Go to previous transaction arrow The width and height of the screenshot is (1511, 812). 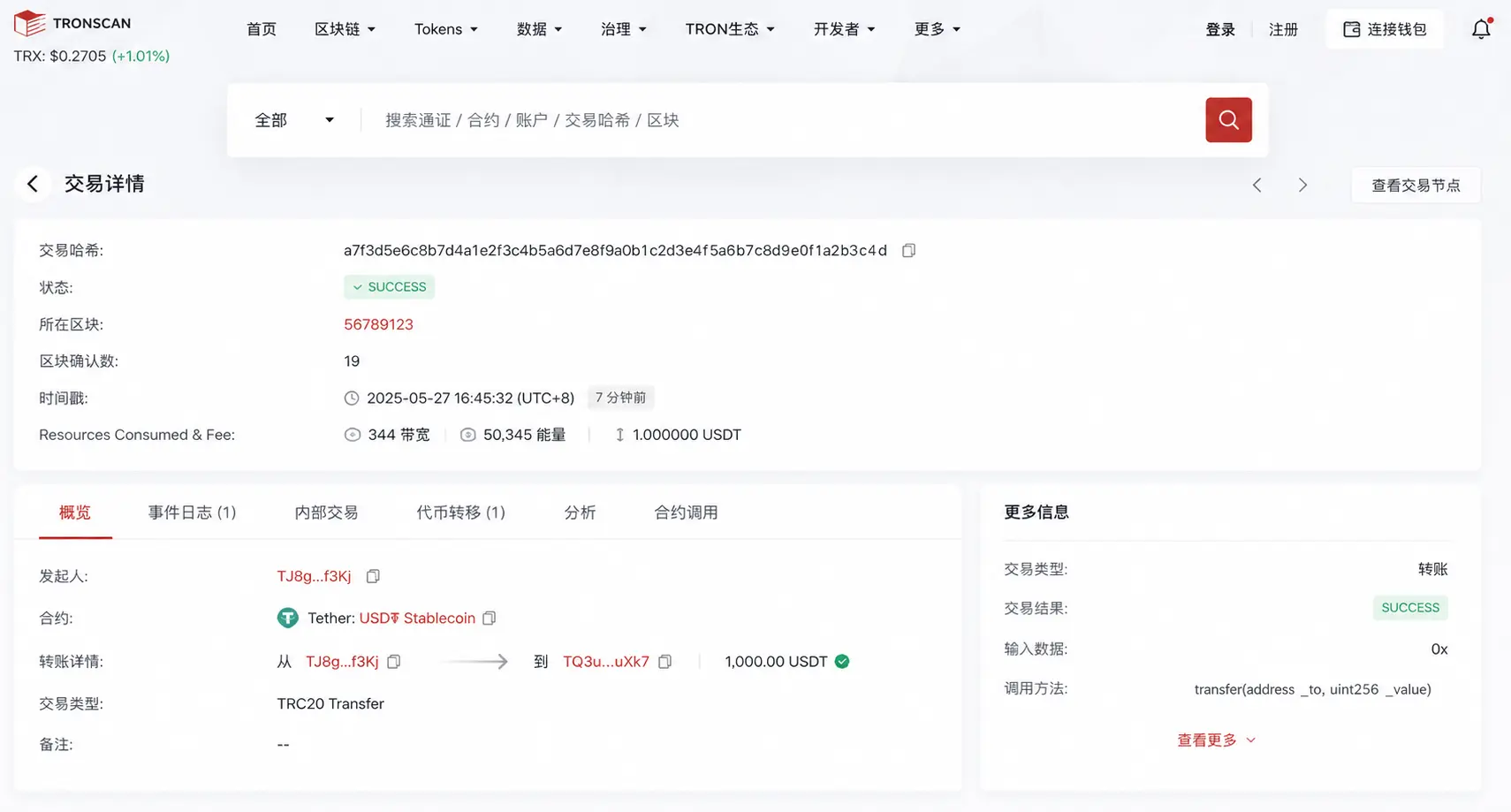[1257, 185]
